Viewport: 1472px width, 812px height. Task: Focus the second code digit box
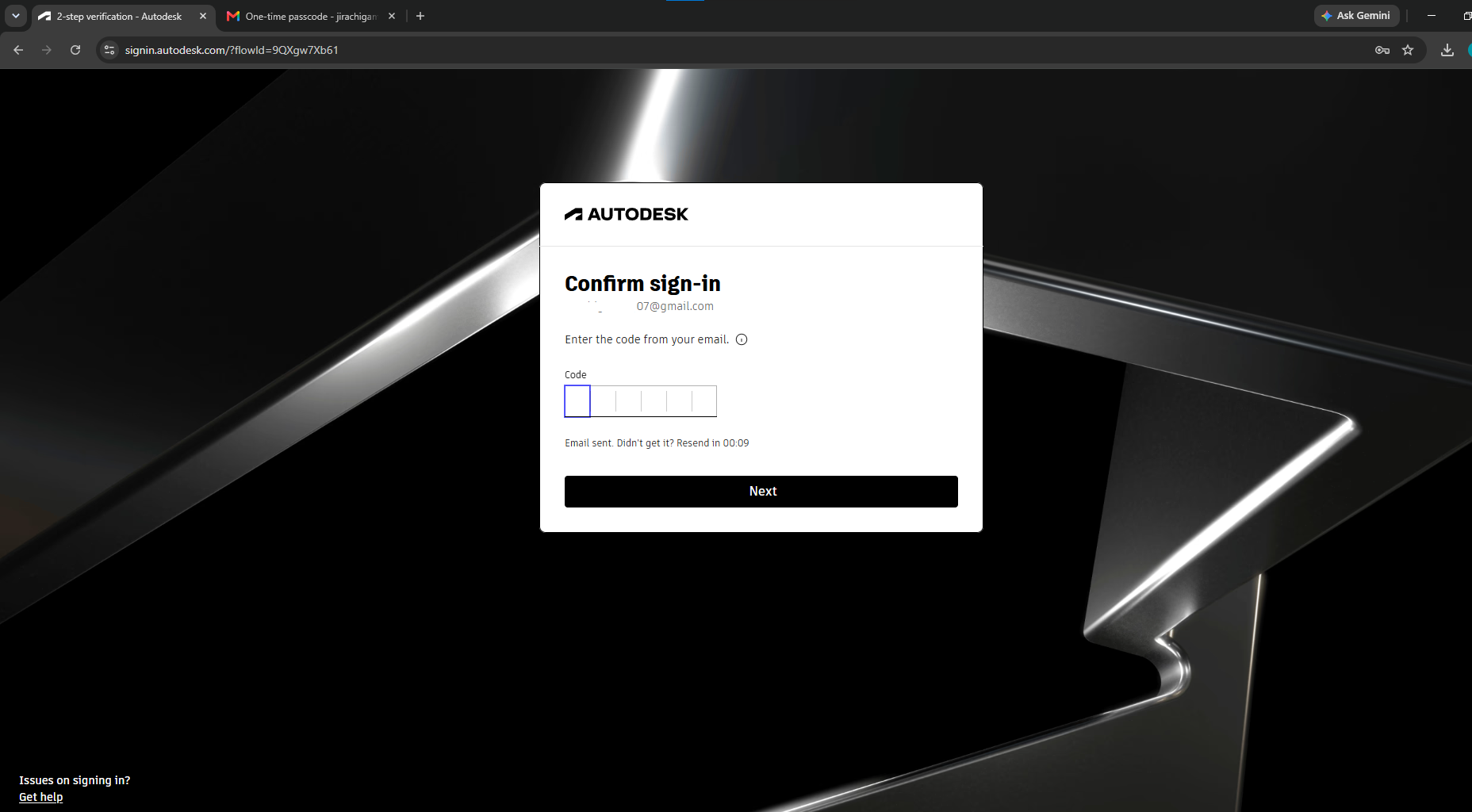click(x=603, y=401)
